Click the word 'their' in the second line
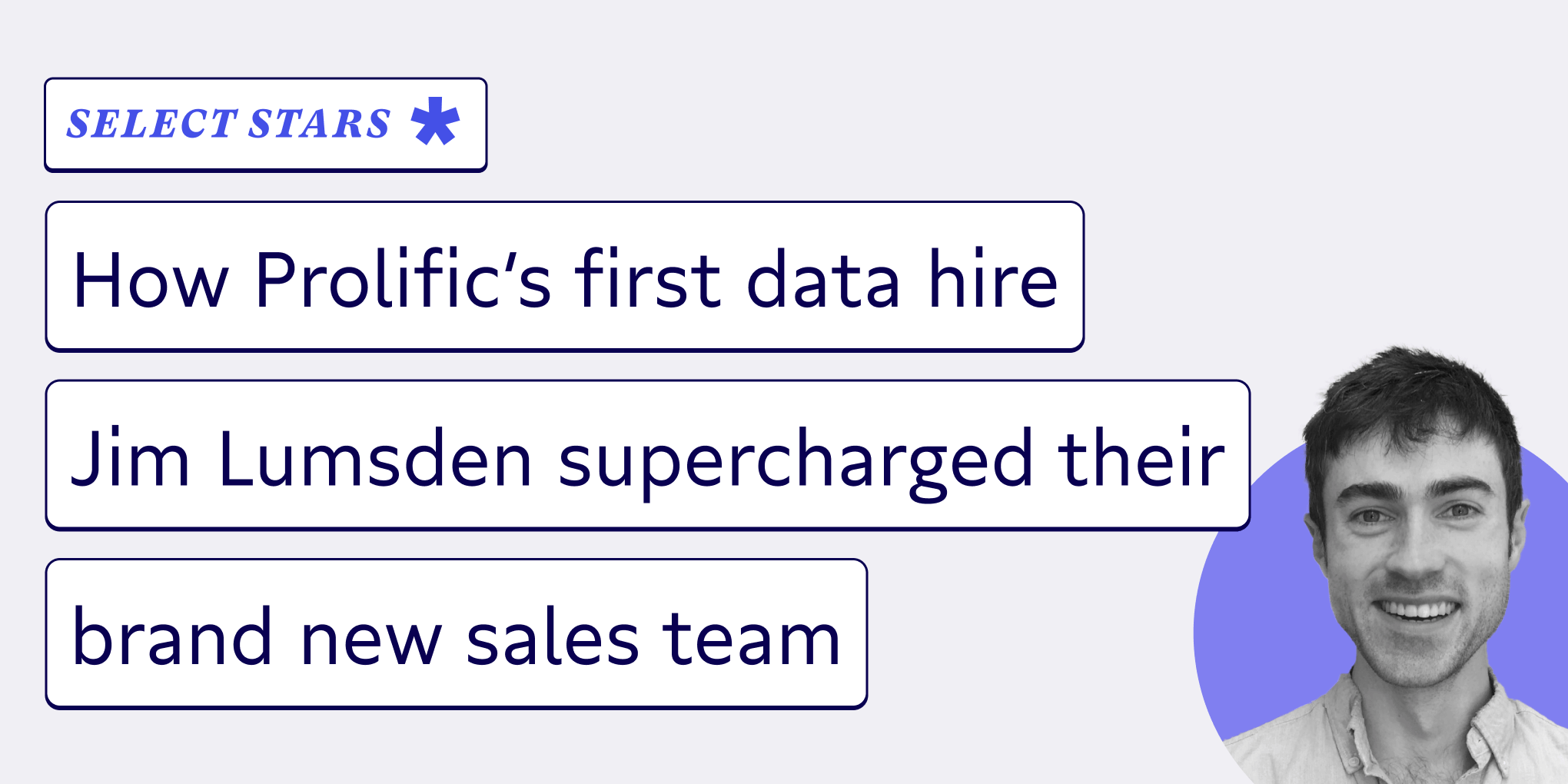The image size is (1568, 784). tap(1141, 458)
